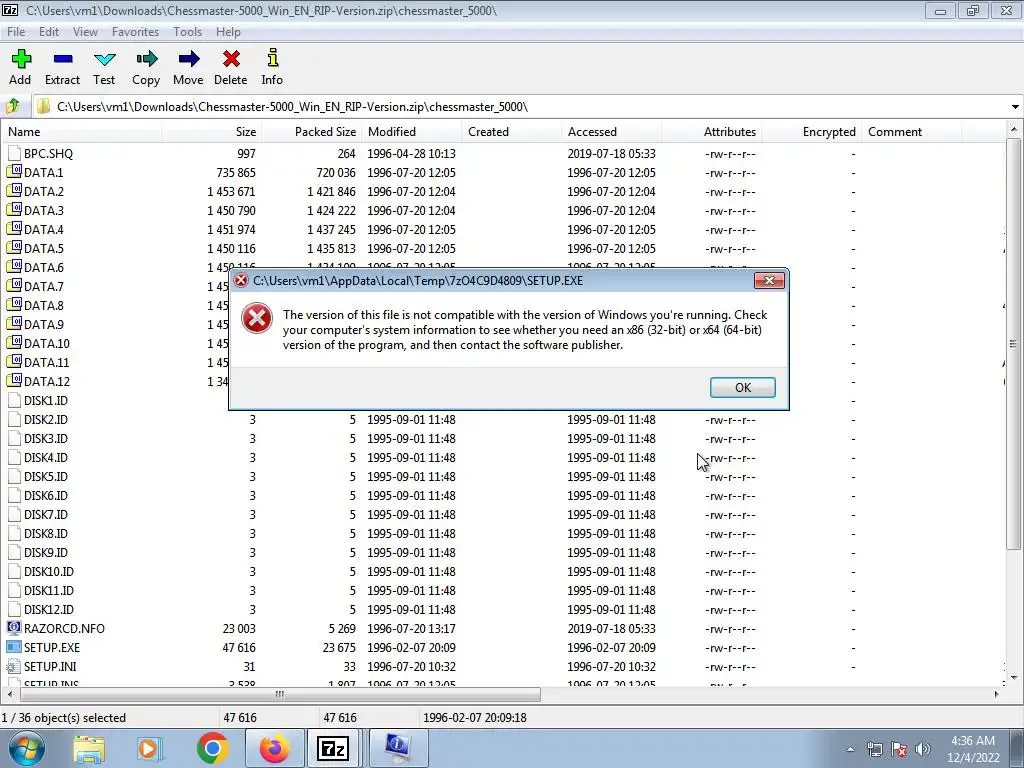Click the Move toolbar icon
1024x768 pixels.
(x=188, y=59)
